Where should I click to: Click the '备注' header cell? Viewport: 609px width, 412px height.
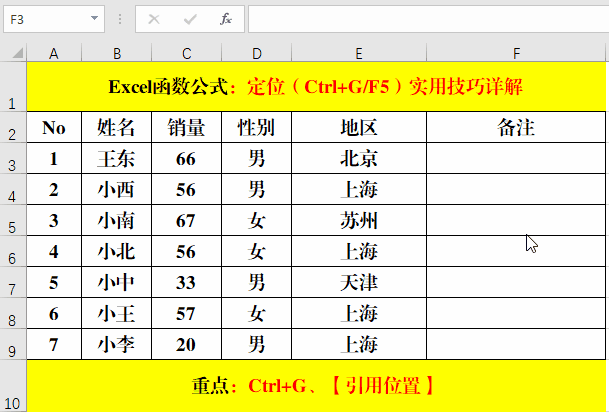click(x=516, y=127)
